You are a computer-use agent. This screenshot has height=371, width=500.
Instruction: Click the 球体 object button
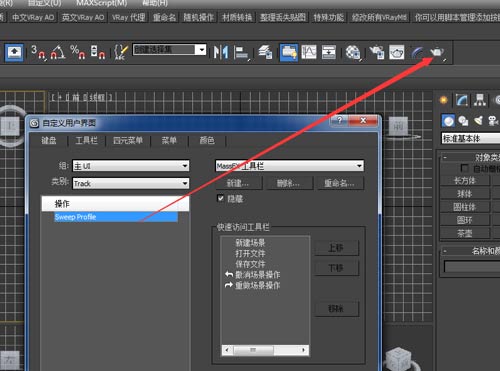465,194
